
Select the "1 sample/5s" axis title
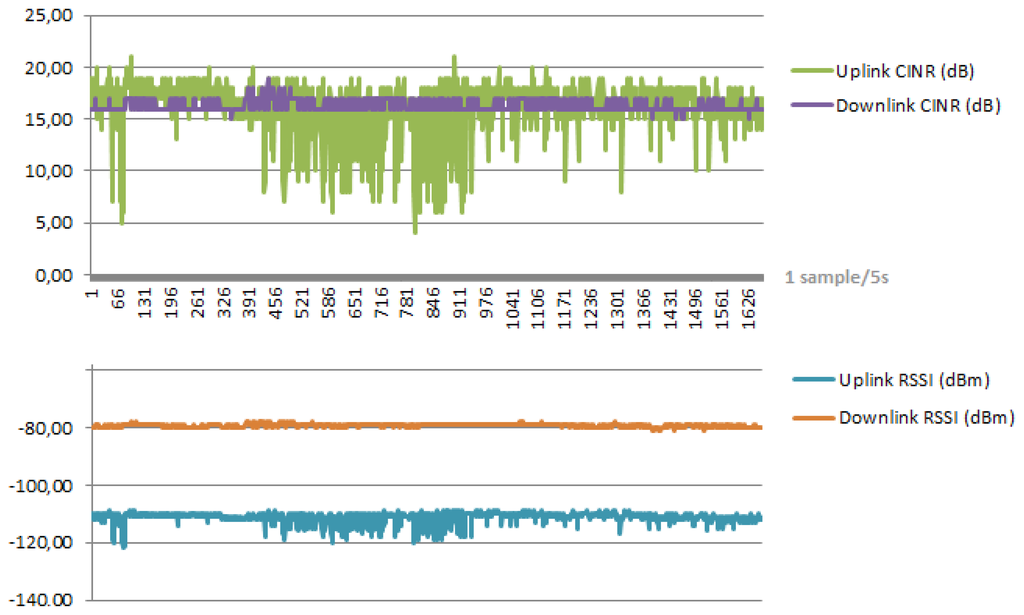pyautogui.click(x=837, y=278)
